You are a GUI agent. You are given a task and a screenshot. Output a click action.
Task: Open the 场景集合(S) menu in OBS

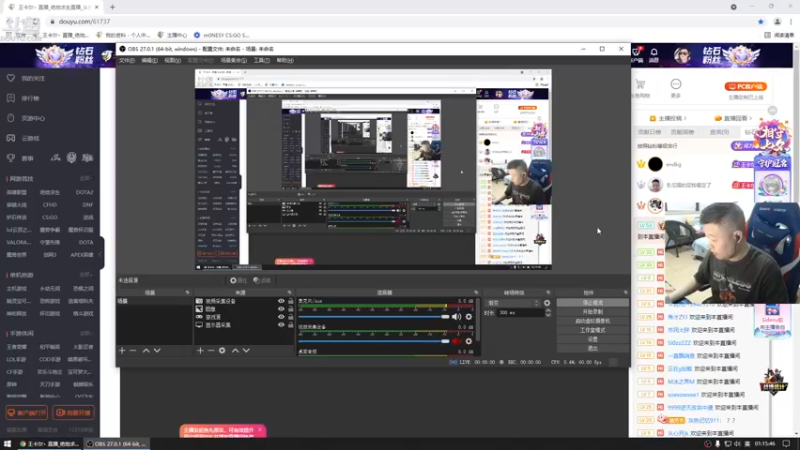234,60
